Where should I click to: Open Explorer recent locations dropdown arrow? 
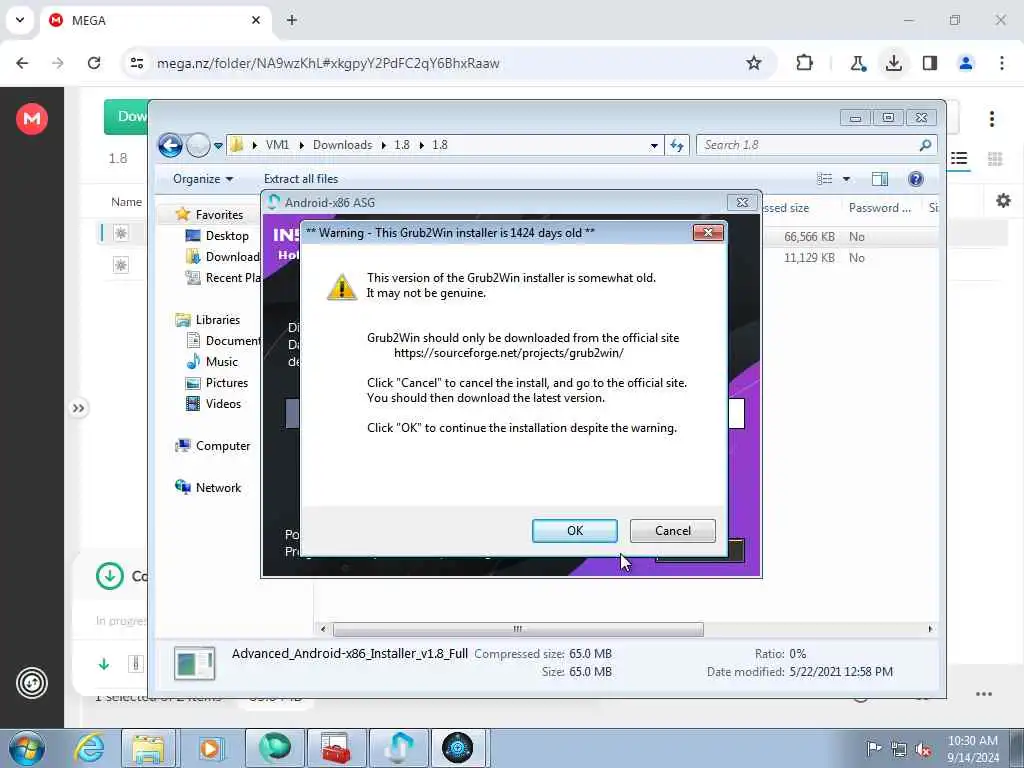coord(218,146)
